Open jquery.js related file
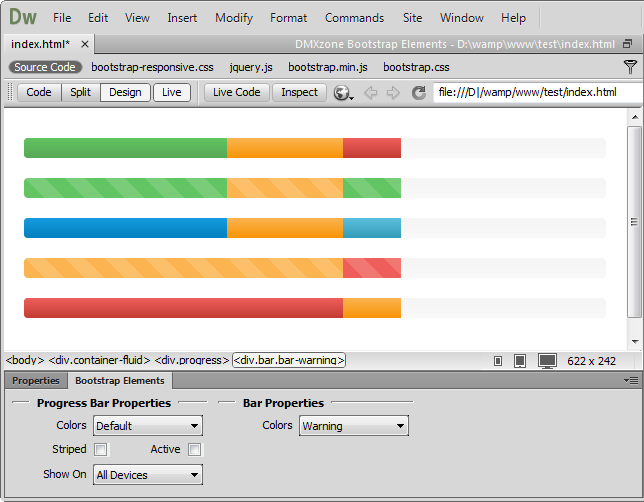Screen dimensions: 644x502 pyautogui.click(x=251, y=67)
